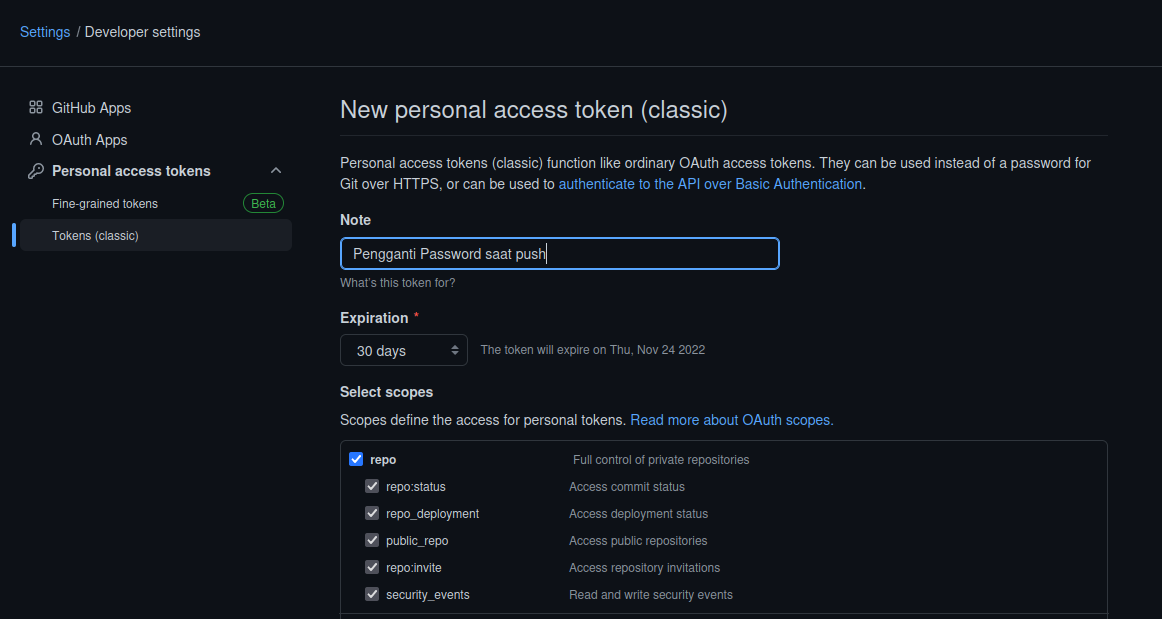Click the OAuth Apps person icon
1162x619 pixels.
(x=37, y=139)
